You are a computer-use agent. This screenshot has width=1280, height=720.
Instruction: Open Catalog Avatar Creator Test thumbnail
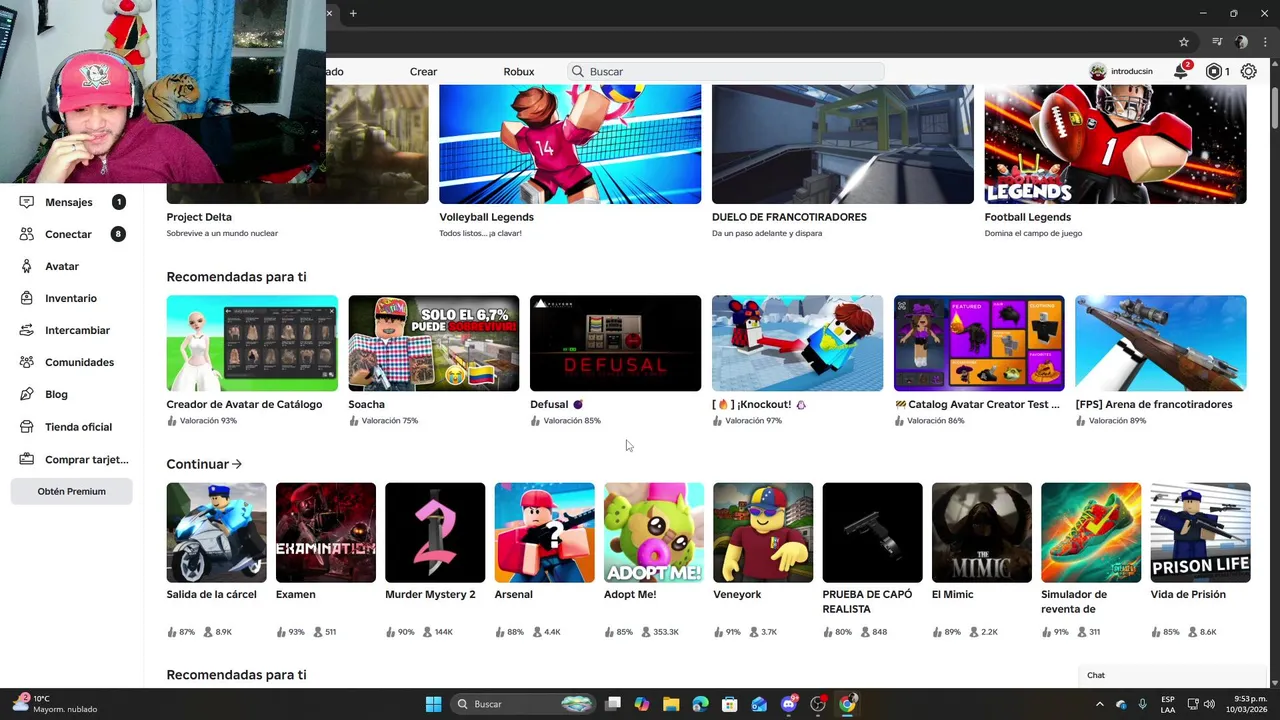(x=979, y=343)
